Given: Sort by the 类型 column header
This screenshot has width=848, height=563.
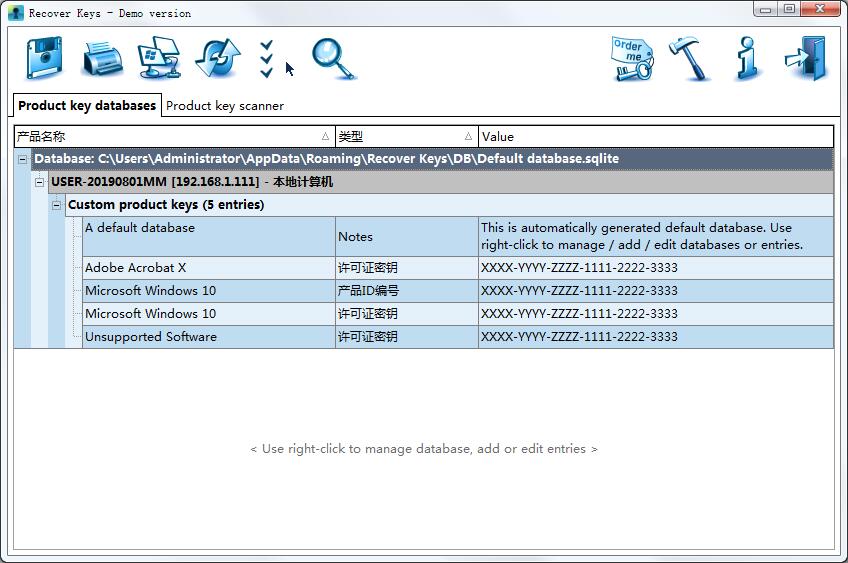Looking at the screenshot, I should [405, 136].
